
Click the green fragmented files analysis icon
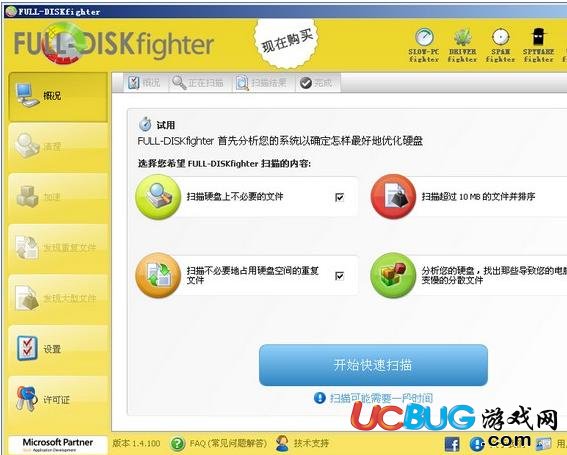pyautogui.click(x=393, y=275)
